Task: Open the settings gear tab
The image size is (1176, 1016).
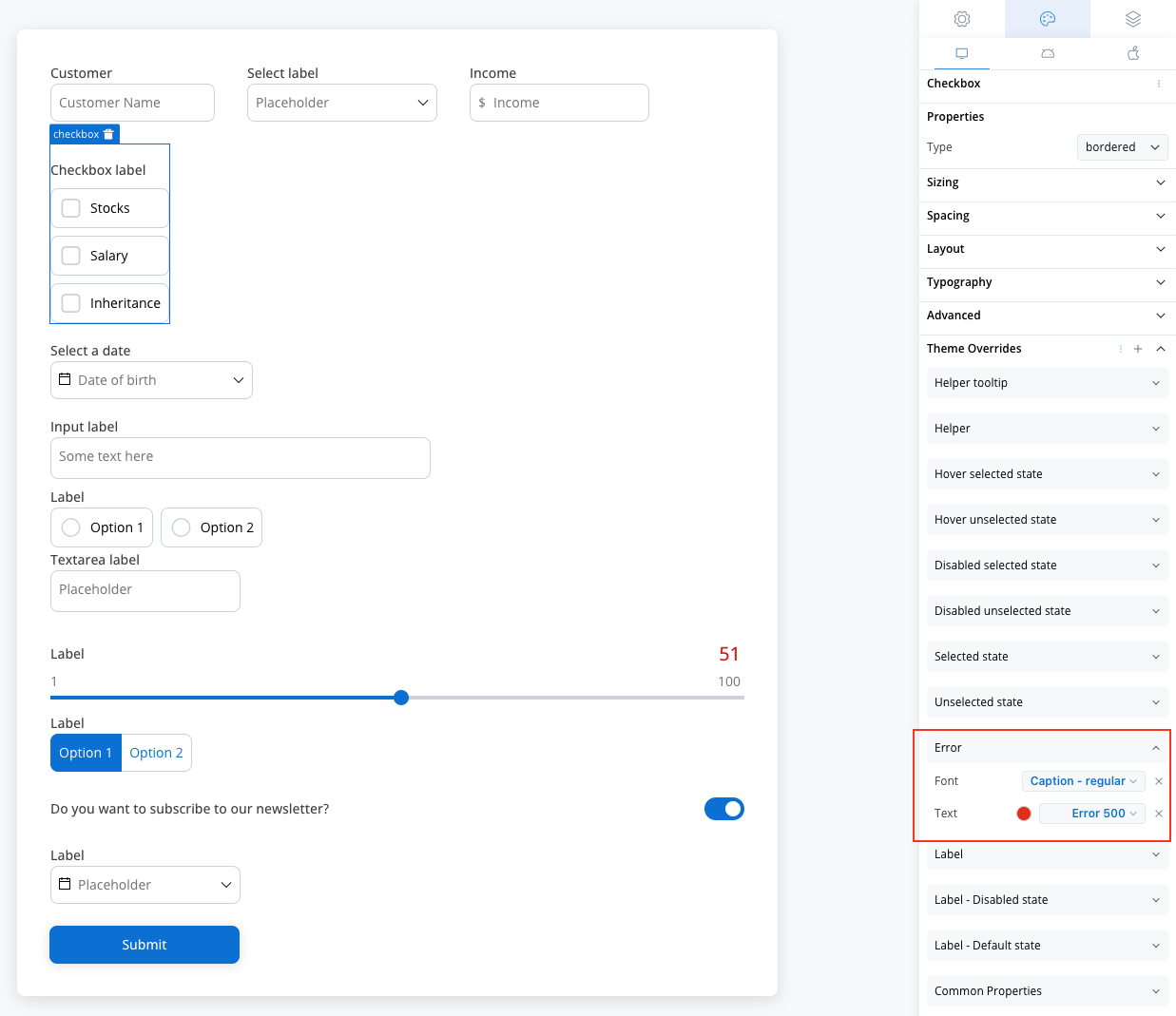Action: [962, 19]
